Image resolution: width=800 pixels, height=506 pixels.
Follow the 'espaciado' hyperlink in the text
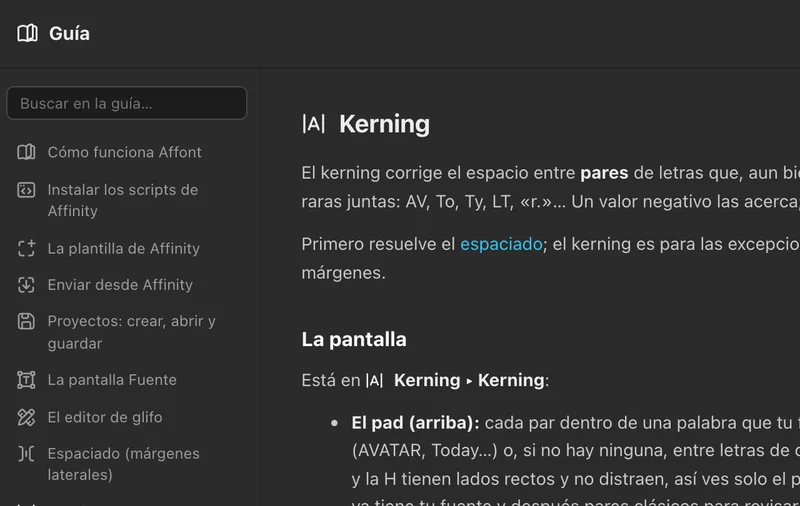[501, 244]
